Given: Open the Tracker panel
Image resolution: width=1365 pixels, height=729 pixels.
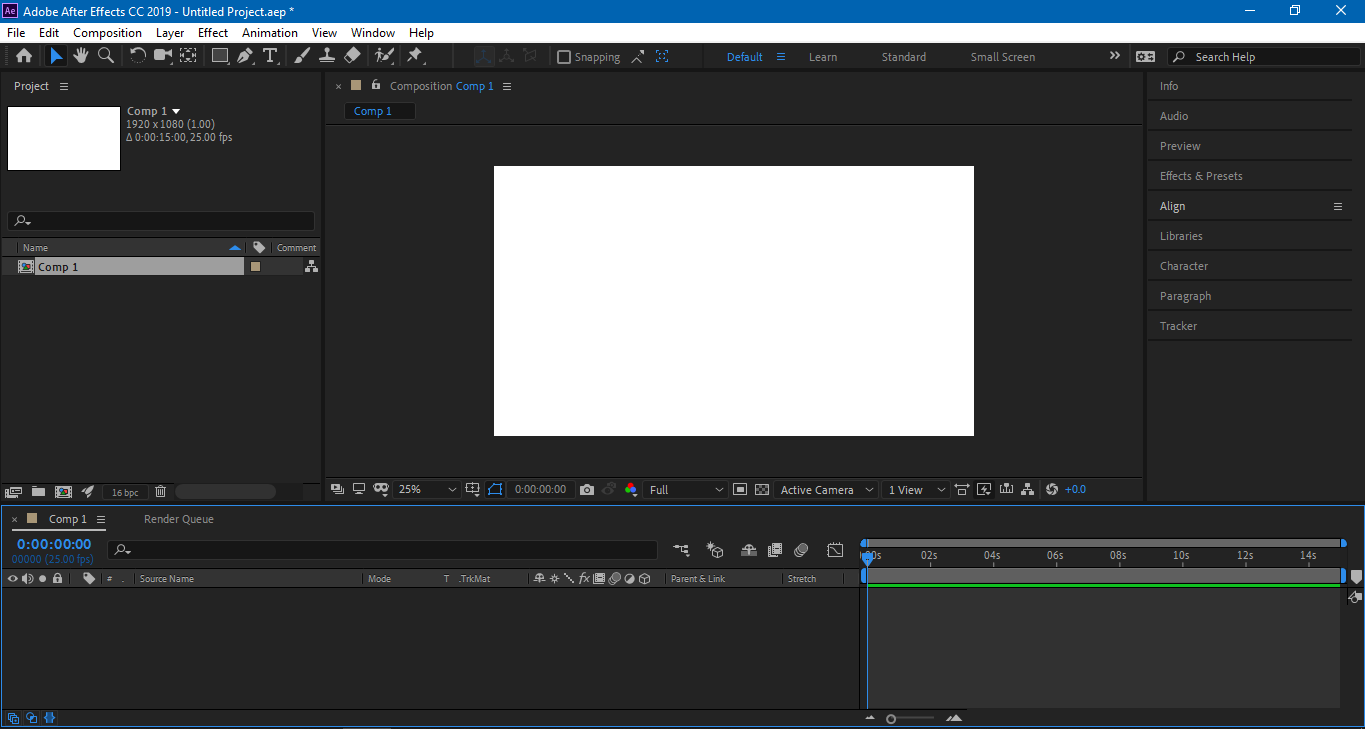Looking at the screenshot, I should tap(1178, 326).
